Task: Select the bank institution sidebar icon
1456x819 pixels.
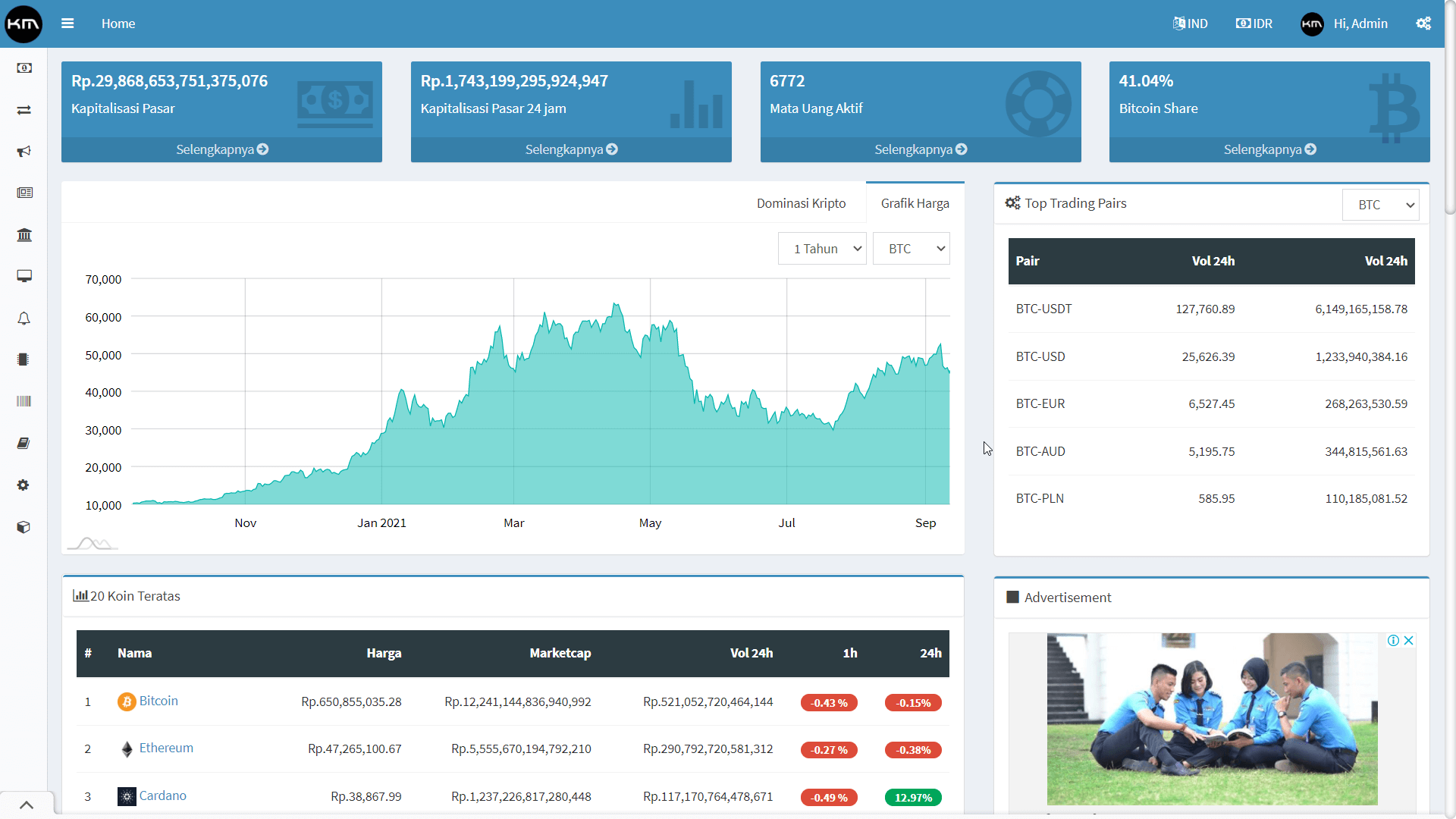Action: point(24,235)
